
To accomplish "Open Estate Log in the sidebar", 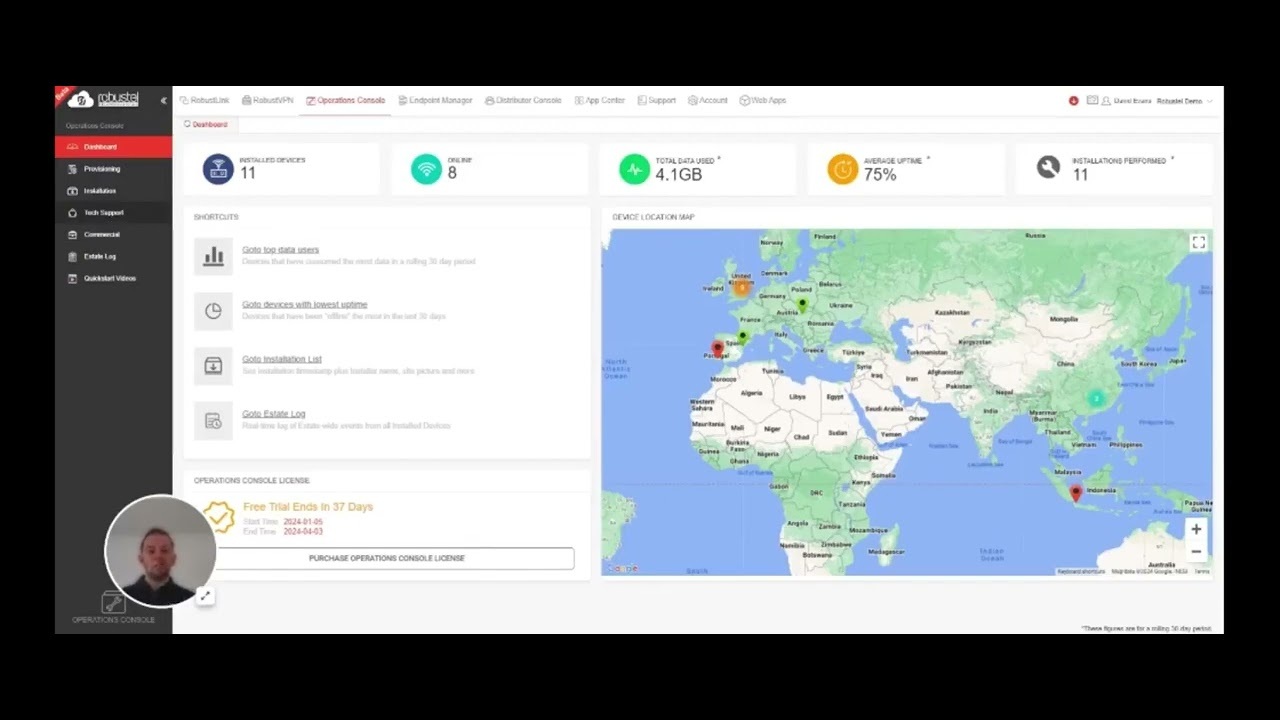I will [x=113, y=256].
